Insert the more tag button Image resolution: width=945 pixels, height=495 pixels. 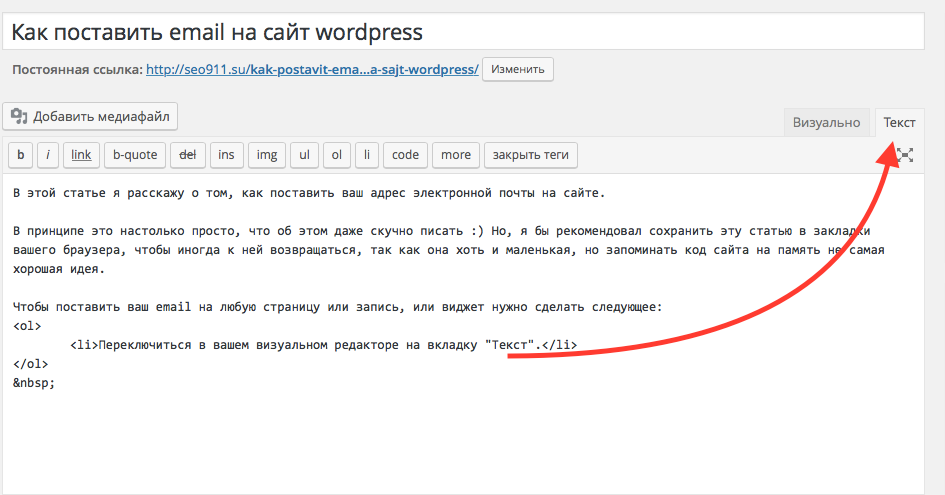coord(455,155)
